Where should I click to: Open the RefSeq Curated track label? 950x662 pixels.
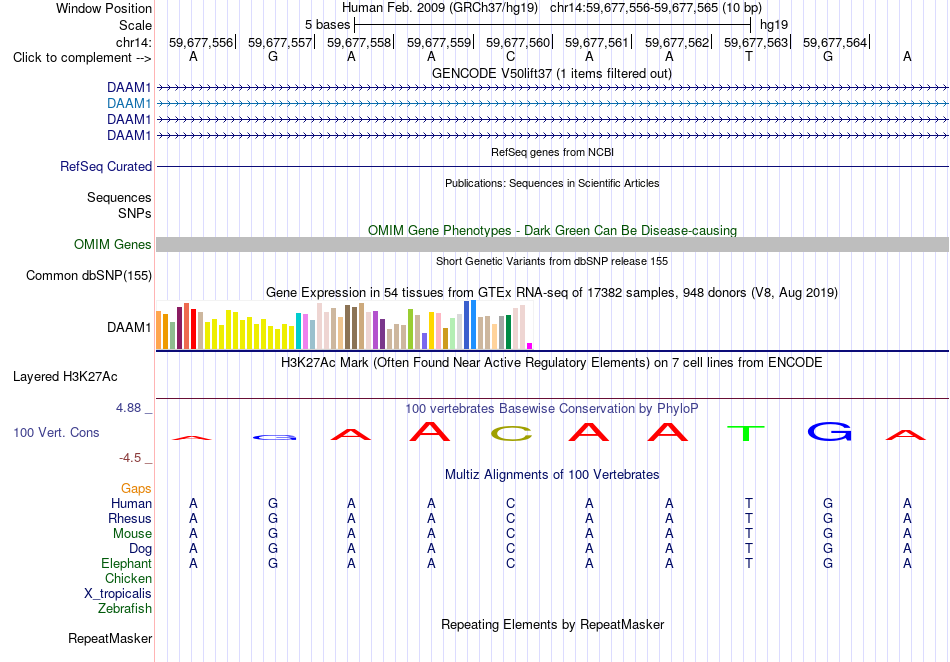pyautogui.click(x=106, y=167)
